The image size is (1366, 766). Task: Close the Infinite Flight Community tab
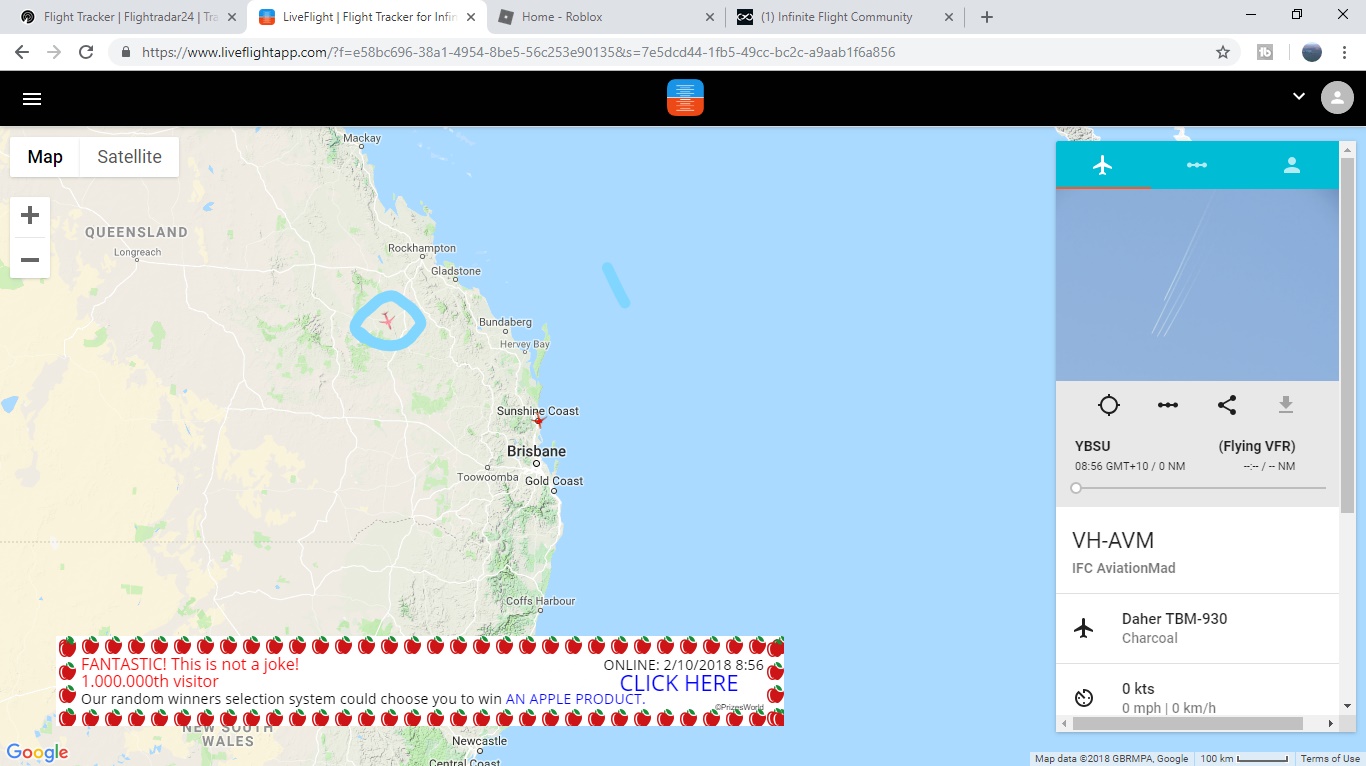(x=948, y=17)
